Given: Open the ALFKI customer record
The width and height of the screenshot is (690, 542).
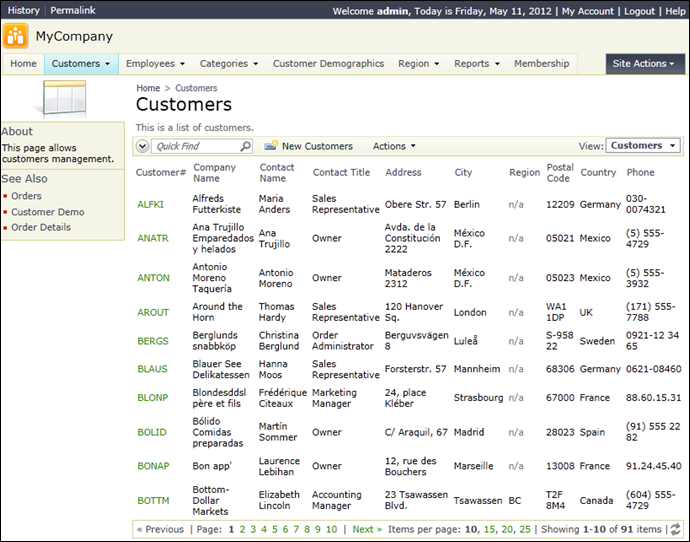Looking at the screenshot, I should point(150,204).
